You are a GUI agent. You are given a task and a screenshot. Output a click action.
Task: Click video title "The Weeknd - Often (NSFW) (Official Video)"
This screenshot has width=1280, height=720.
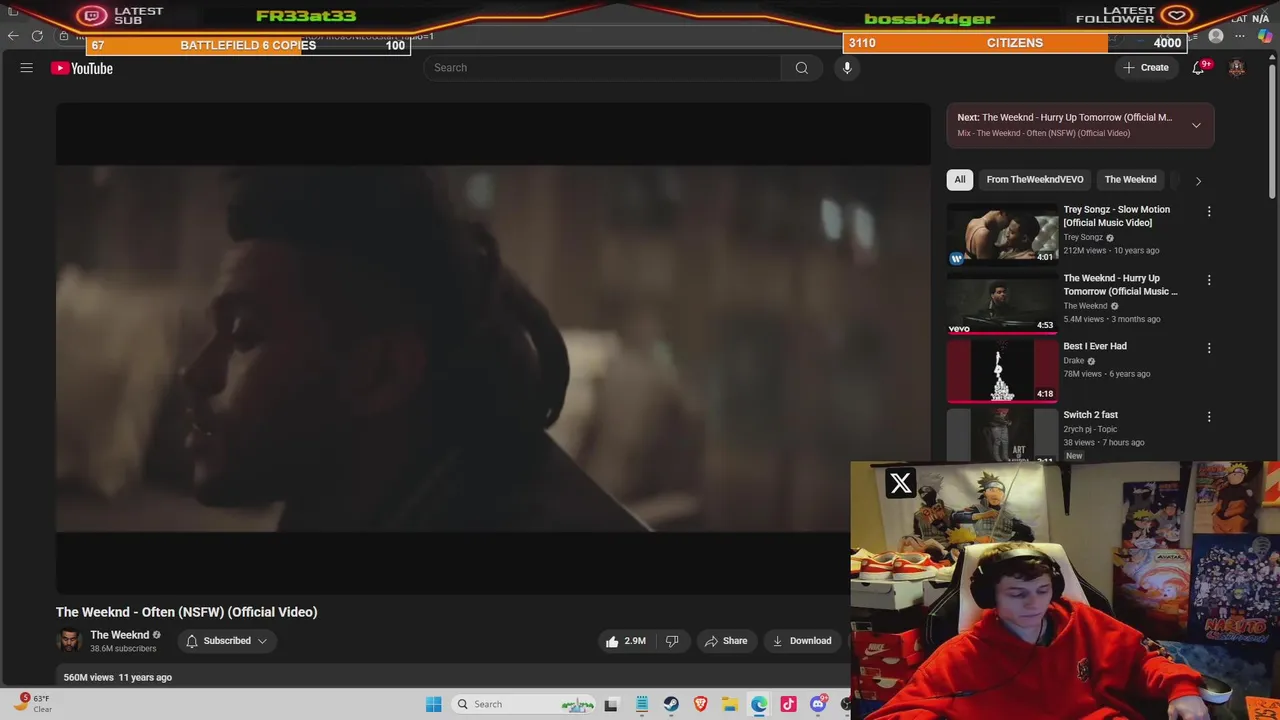tap(186, 612)
